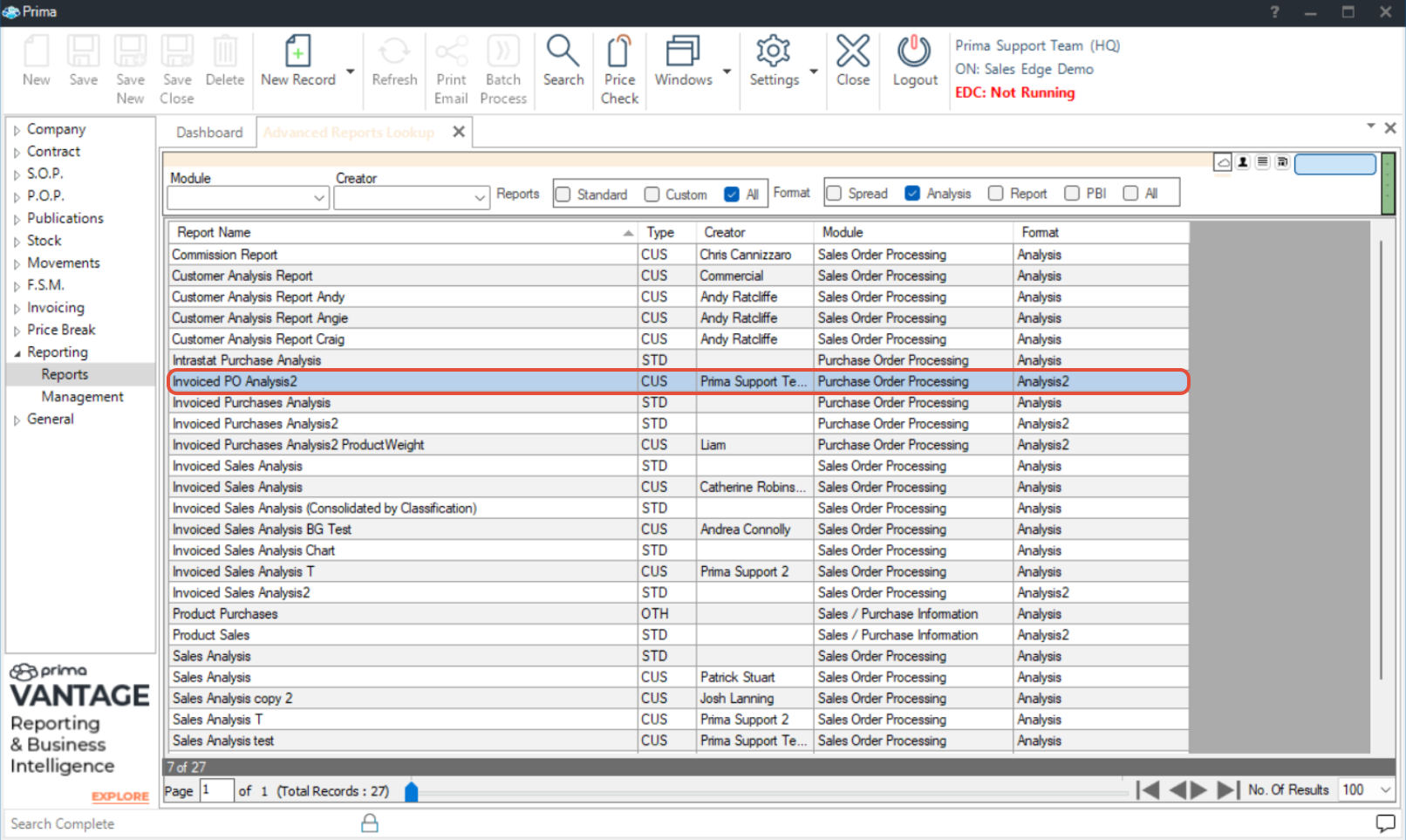Image resolution: width=1406 pixels, height=840 pixels.
Task: Close the Advanced Reports Lookup tab
Action: point(459,132)
